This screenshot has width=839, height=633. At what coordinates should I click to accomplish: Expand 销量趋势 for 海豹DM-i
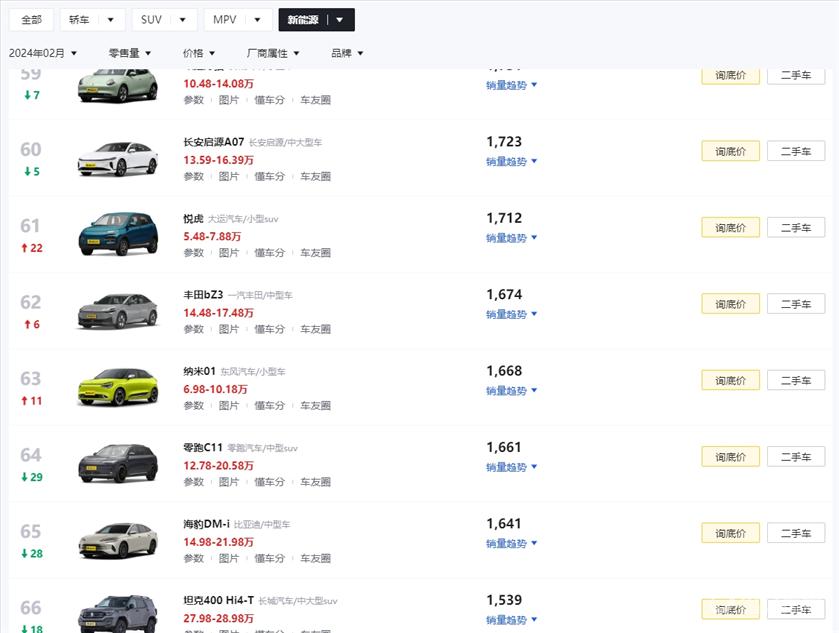[511, 544]
